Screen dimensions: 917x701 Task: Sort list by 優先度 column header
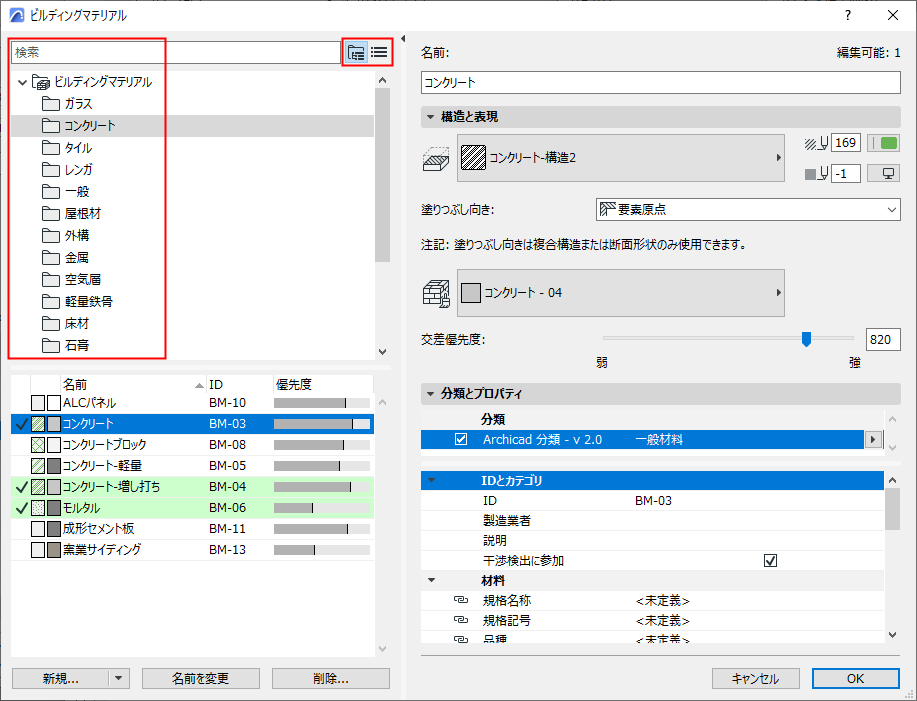tap(323, 385)
